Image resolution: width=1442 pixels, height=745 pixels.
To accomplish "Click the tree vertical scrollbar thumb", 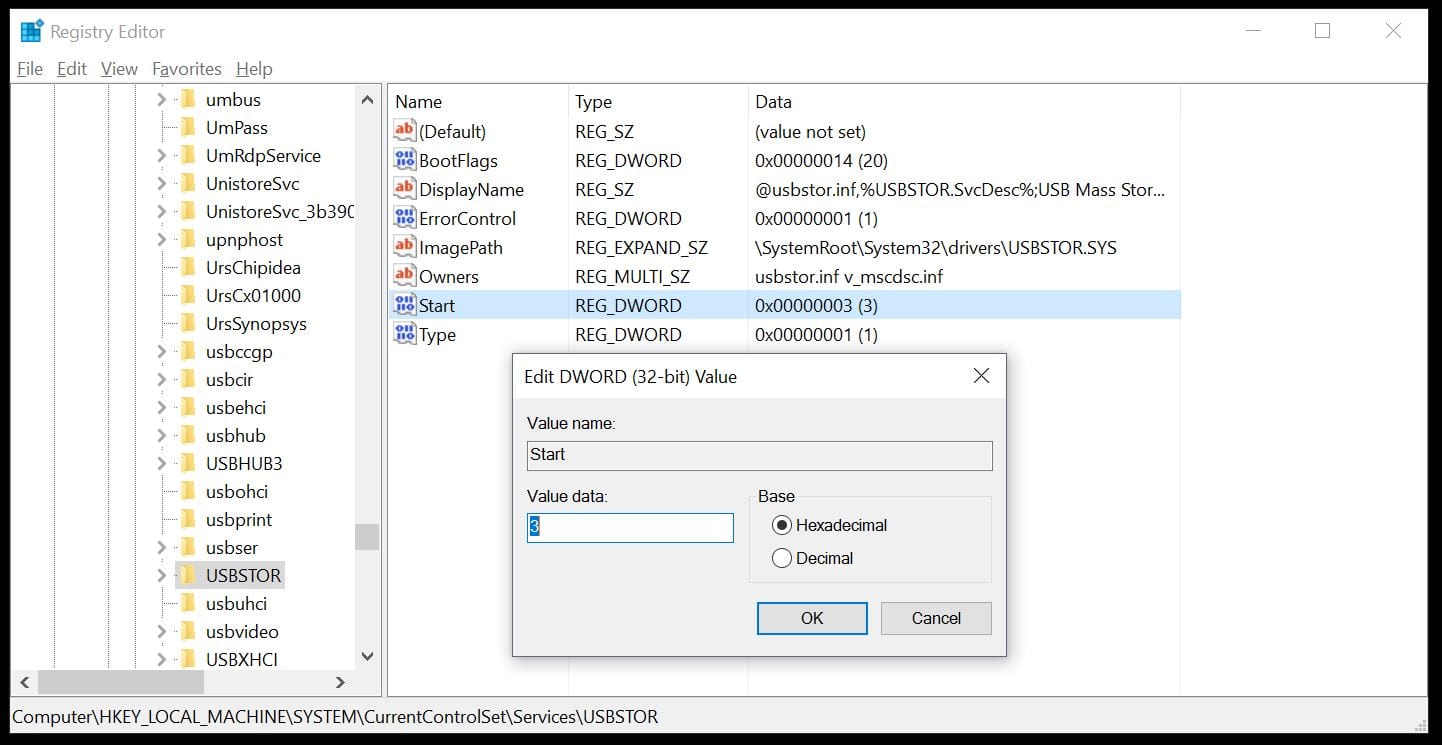I will 367,537.
